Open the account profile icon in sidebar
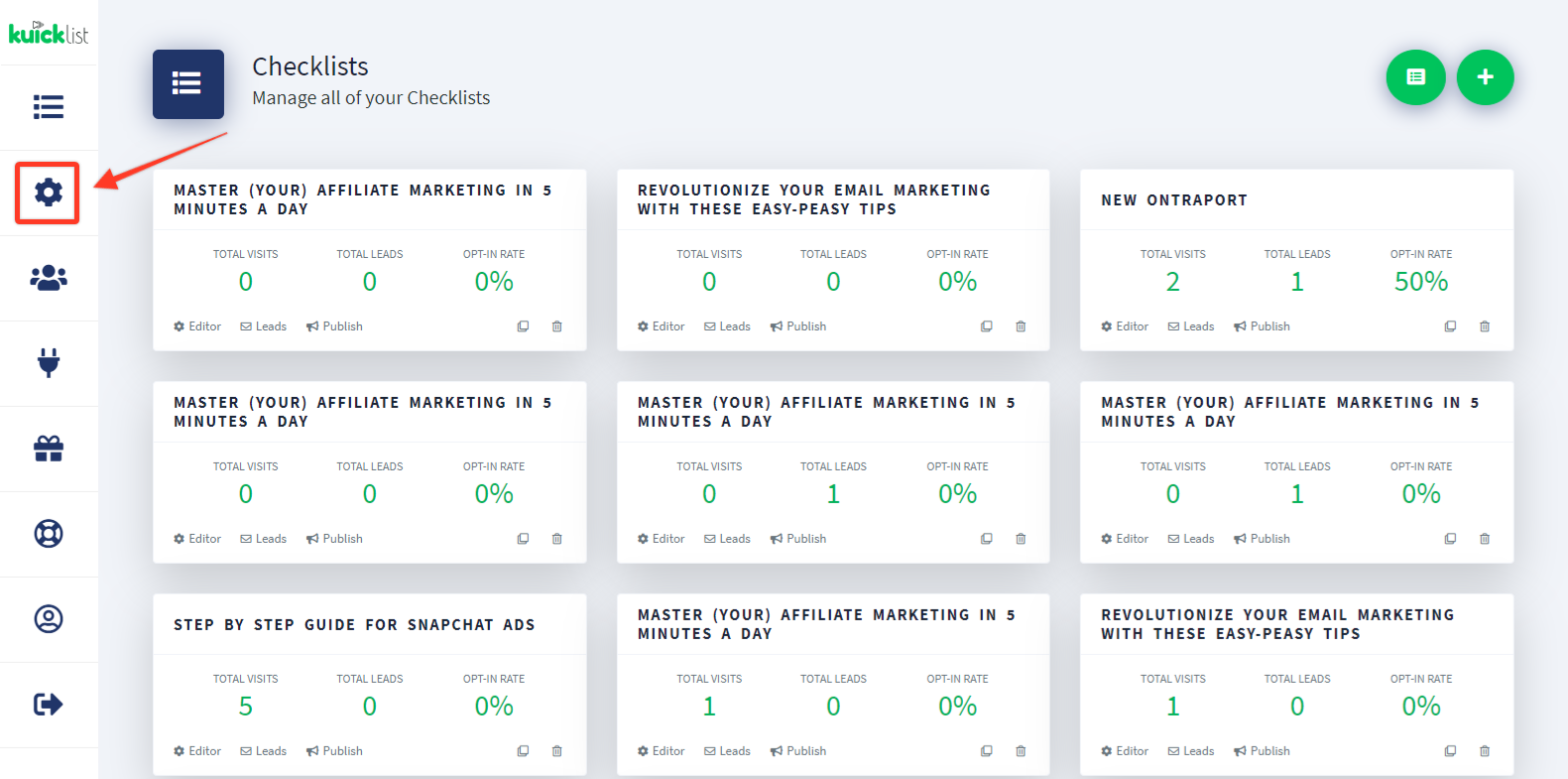Viewport: 1568px width, 779px height. click(49, 619)
